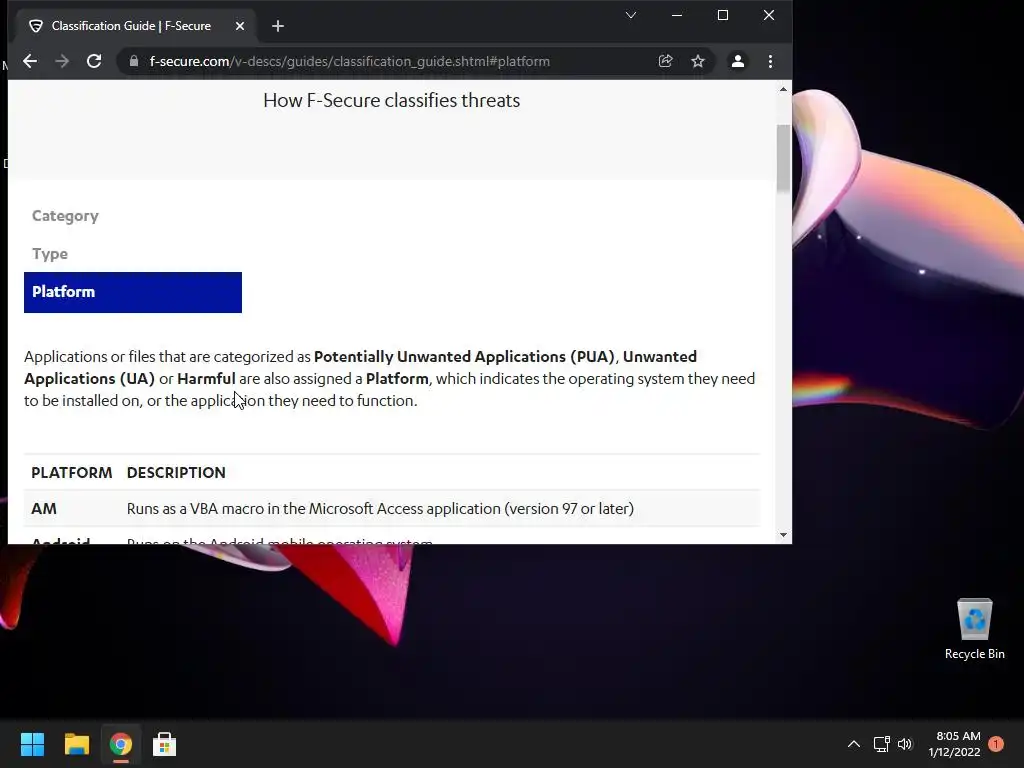Go back to the previous page
This screenshot has width=1024, height=768.
(x=30, y=61)
